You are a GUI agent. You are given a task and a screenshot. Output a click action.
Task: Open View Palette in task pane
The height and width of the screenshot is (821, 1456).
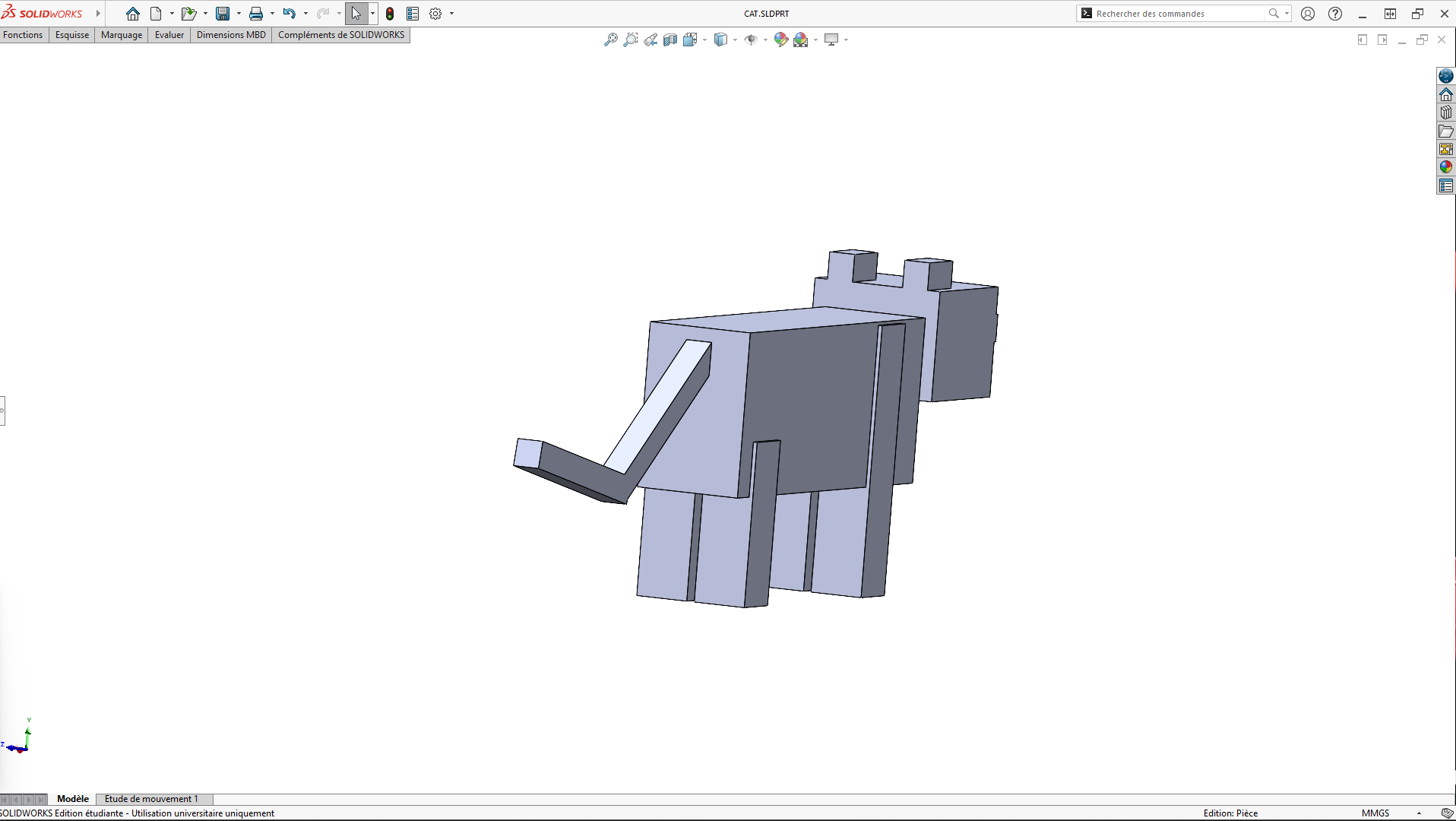pos(1446,149)
